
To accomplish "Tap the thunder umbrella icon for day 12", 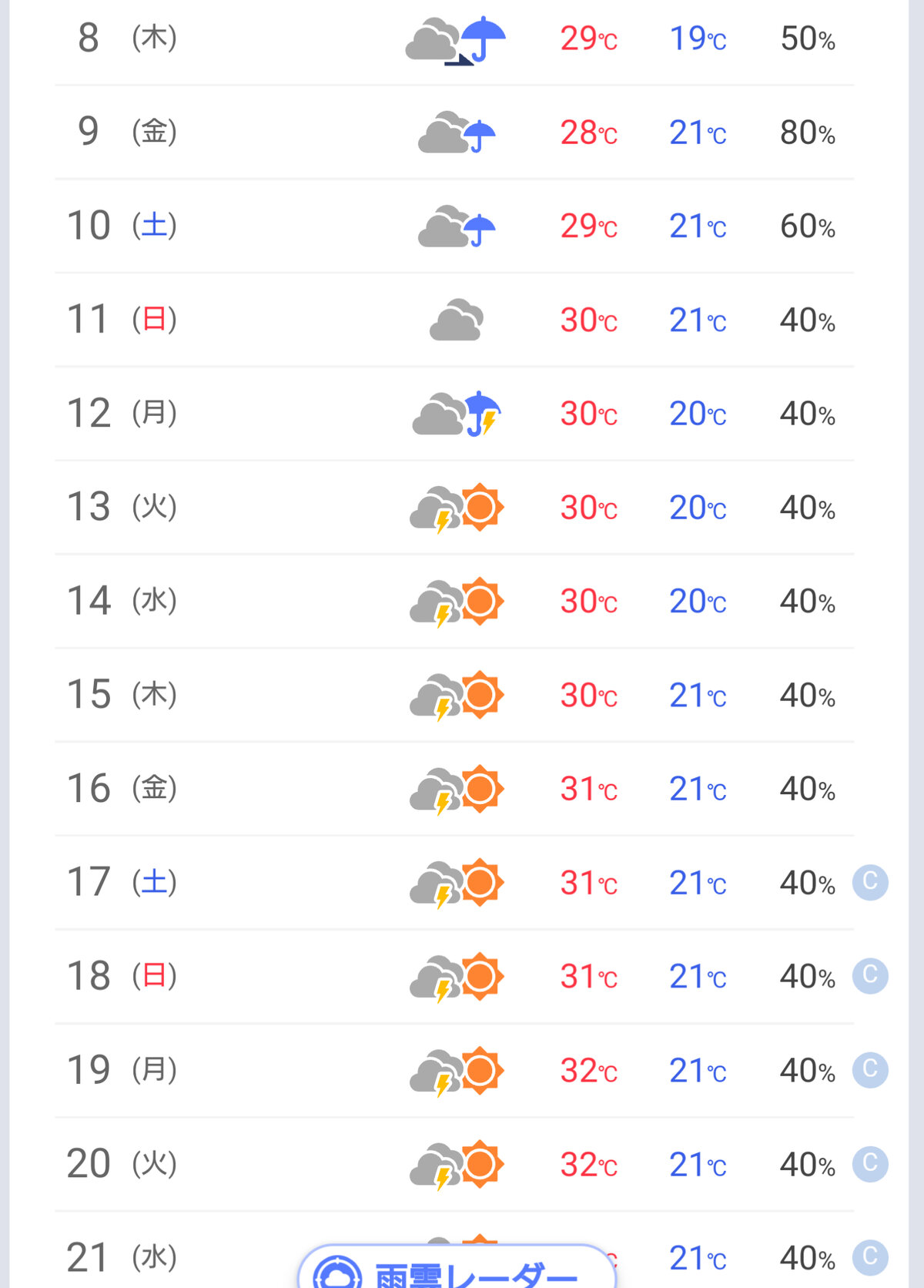I will point(457,414).
